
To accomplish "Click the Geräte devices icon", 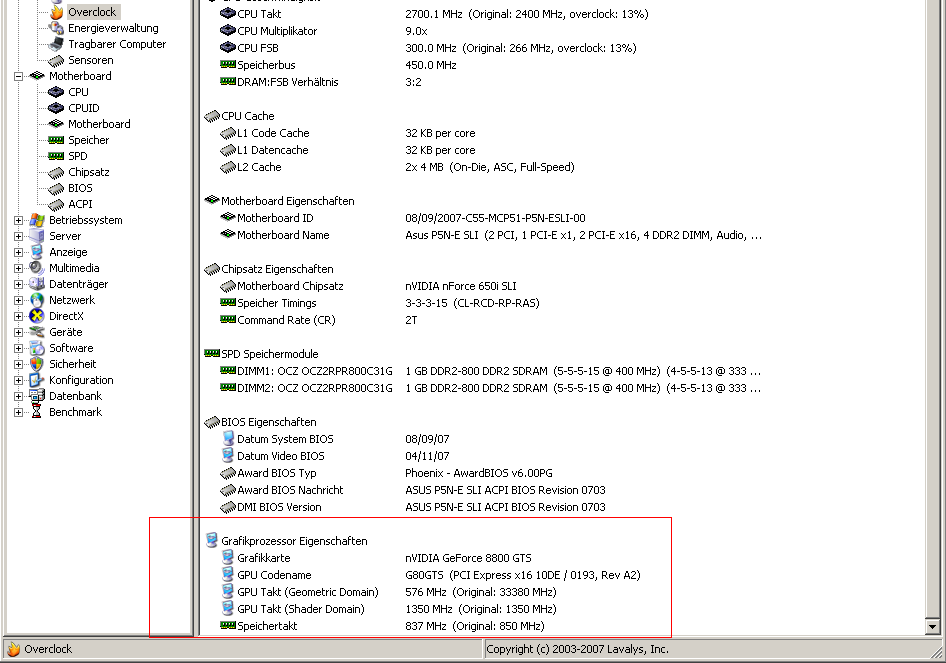I will 37,332.
